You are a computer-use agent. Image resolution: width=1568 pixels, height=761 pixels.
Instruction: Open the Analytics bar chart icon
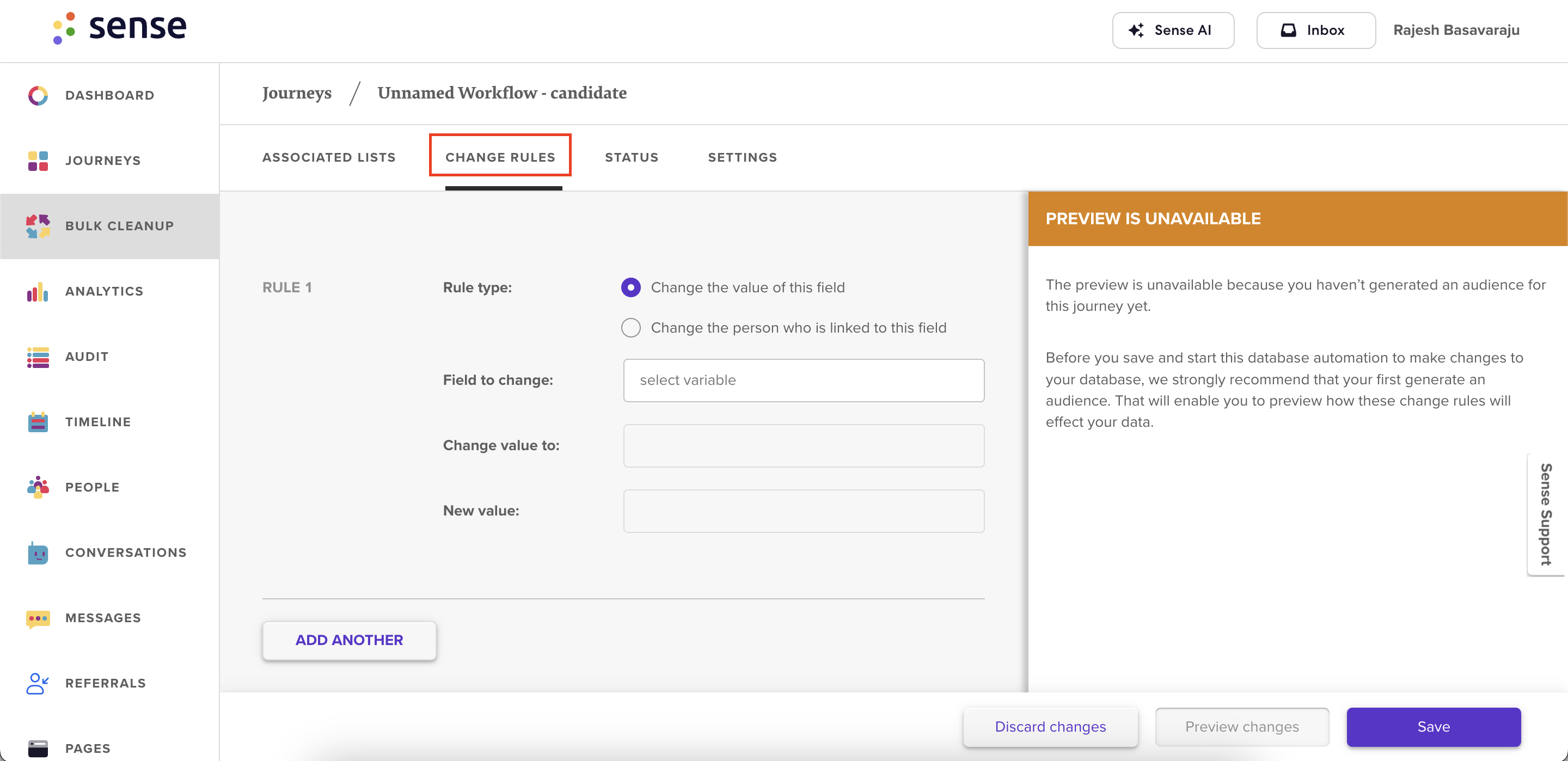tap(38, 292)
